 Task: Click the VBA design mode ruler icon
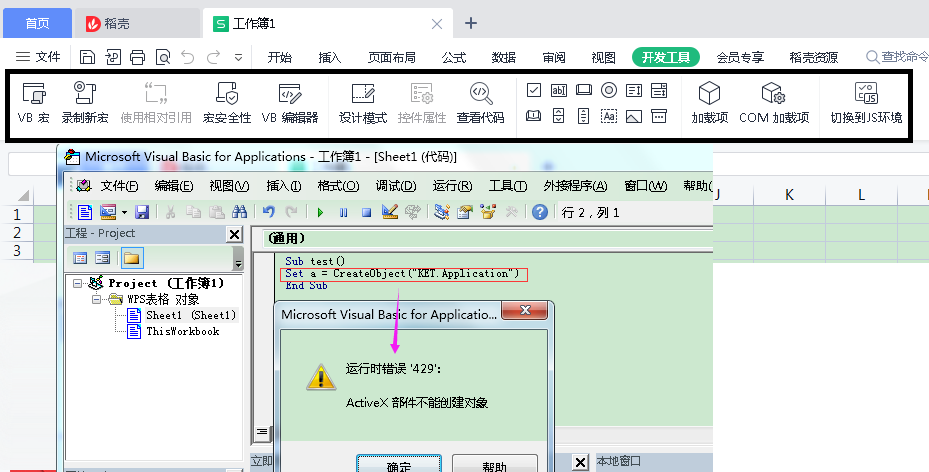390,211
